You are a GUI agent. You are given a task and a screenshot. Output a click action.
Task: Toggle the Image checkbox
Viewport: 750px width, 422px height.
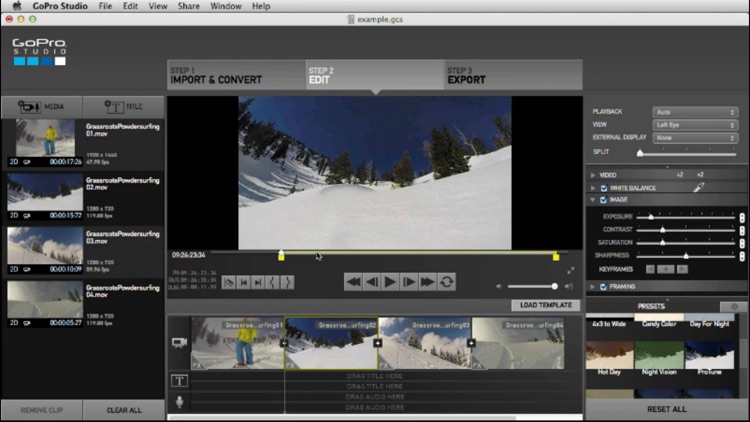click(604, 200)
